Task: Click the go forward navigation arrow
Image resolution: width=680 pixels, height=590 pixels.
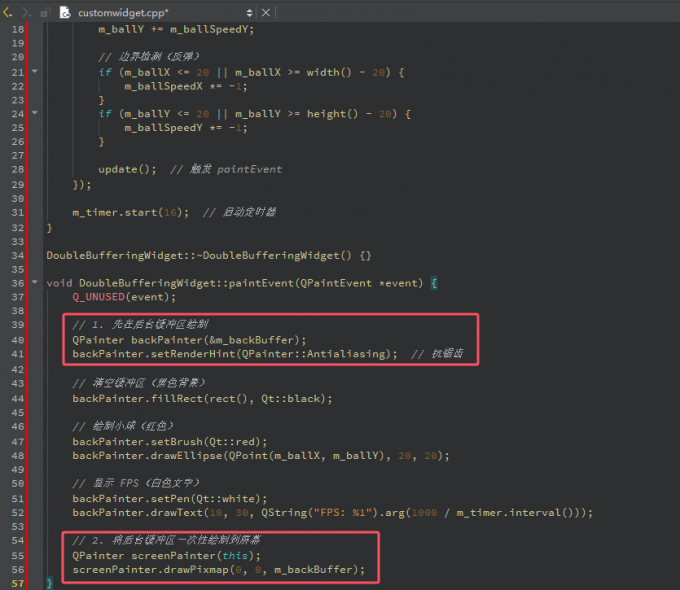Action: (x=26, y=13)
